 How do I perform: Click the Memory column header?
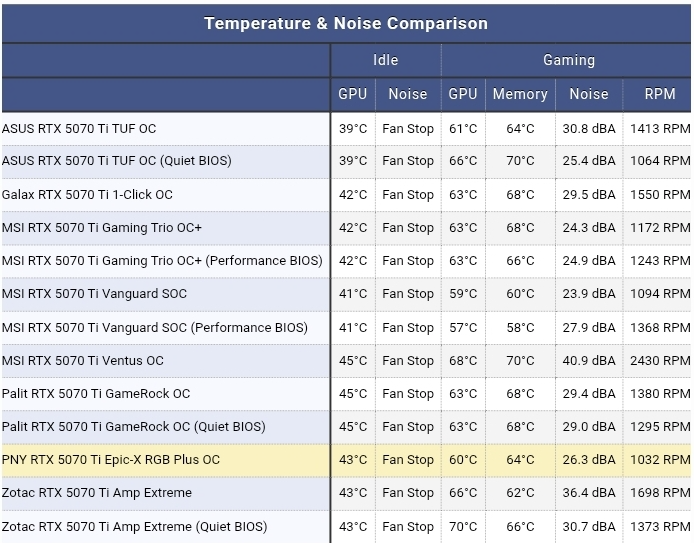pos(520,94)
